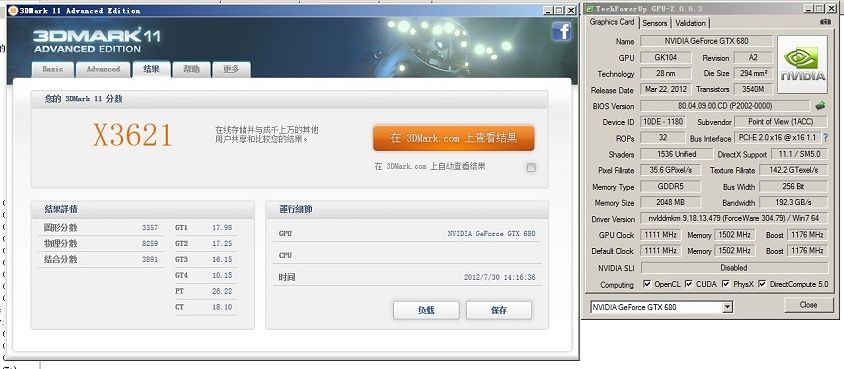Image resolution: width=844 pixels, height=369 pixels.
Task: Open the Graphics Card tab in GPU-Z
Action: [612, 22]
